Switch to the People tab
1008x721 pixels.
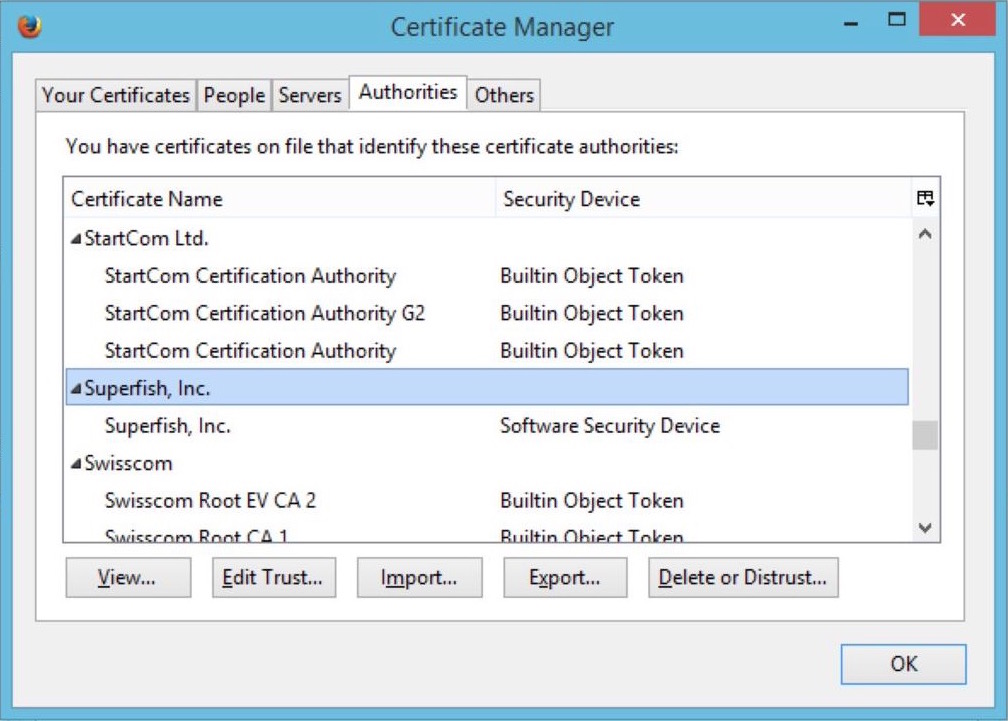(234, 95)
